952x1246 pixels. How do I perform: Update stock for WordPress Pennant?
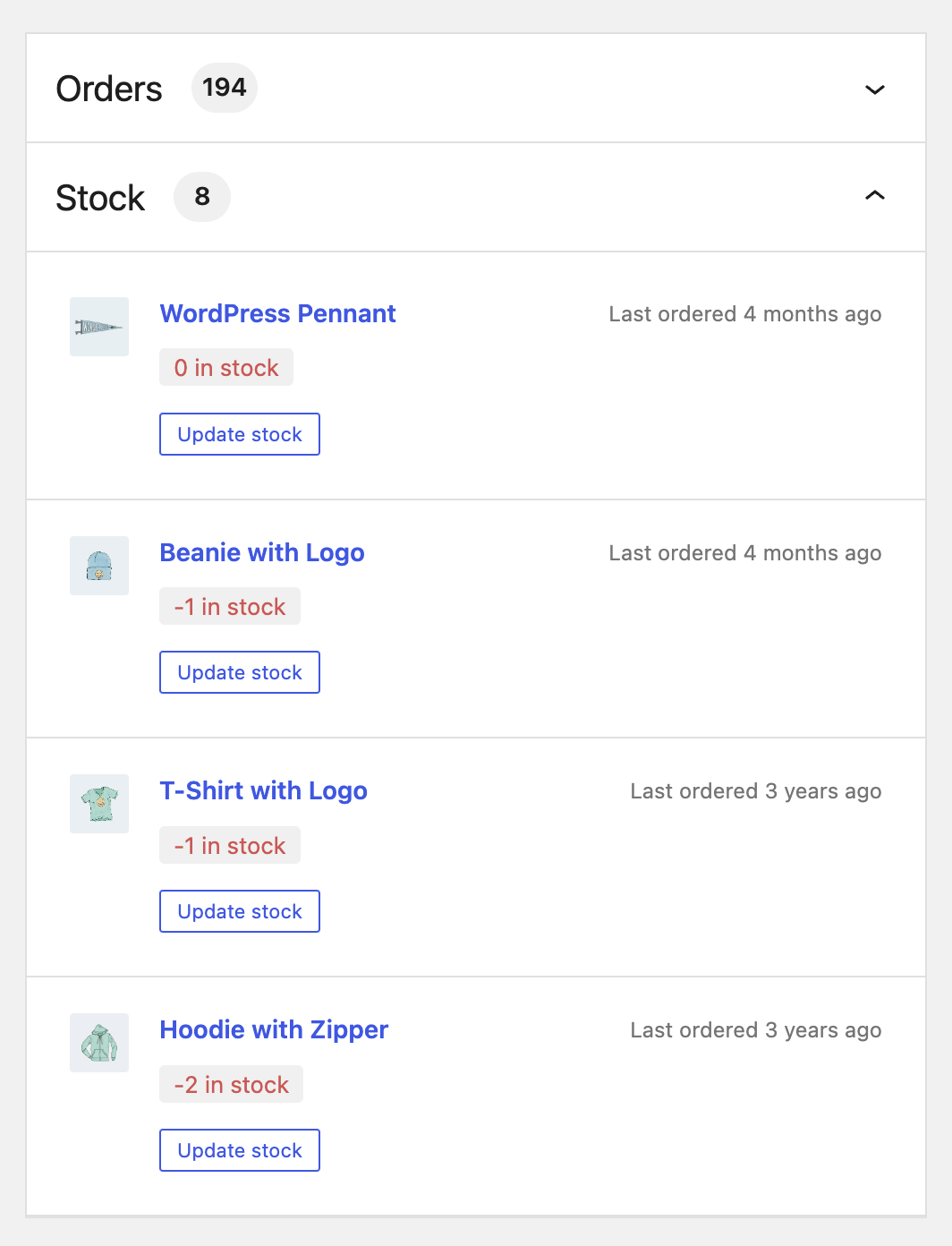click(240, 434)
